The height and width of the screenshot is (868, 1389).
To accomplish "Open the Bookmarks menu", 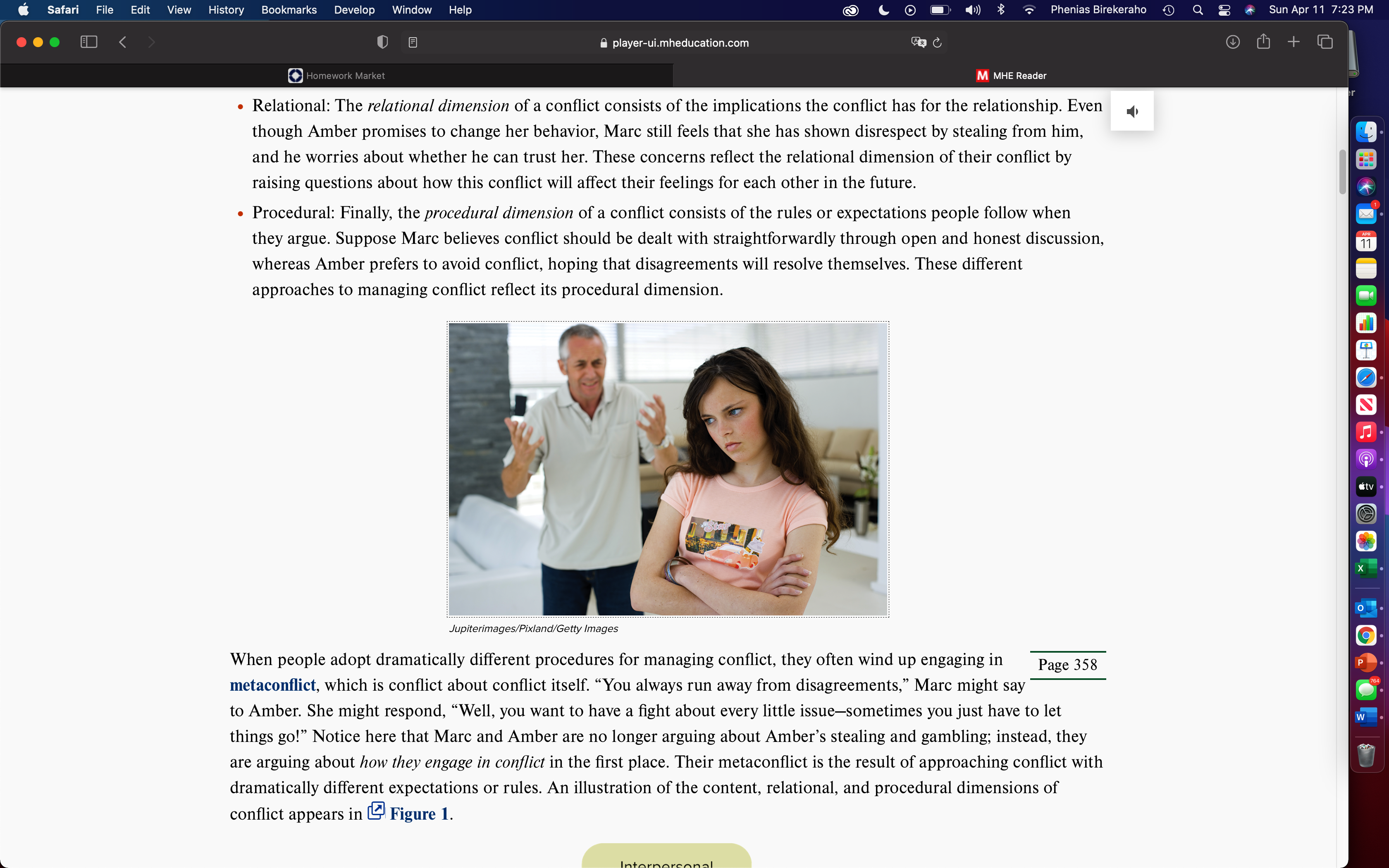I will pos(289,10).
